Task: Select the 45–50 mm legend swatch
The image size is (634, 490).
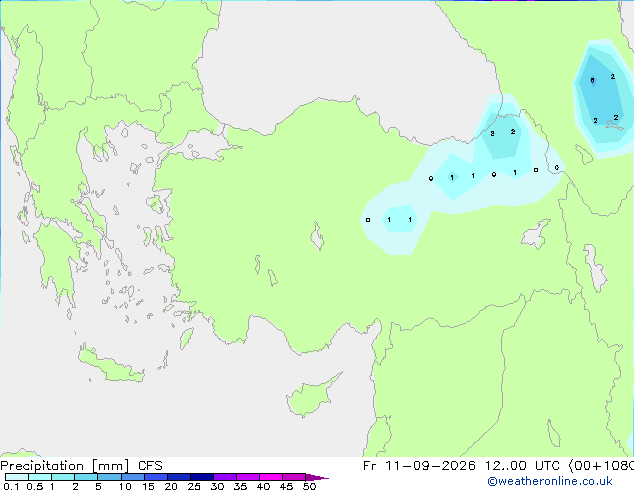Action: pyautogui.click(x=294, y=477)
